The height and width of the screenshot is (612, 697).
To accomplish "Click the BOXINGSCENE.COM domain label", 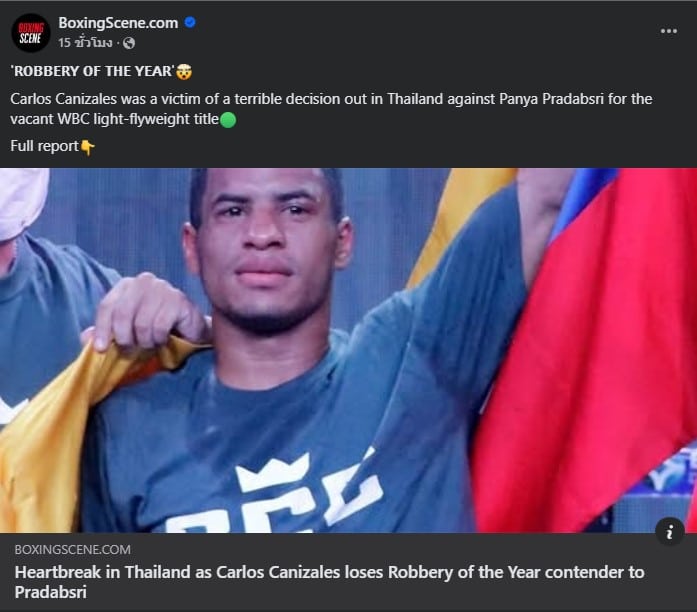I will click(x=72, y=550).
